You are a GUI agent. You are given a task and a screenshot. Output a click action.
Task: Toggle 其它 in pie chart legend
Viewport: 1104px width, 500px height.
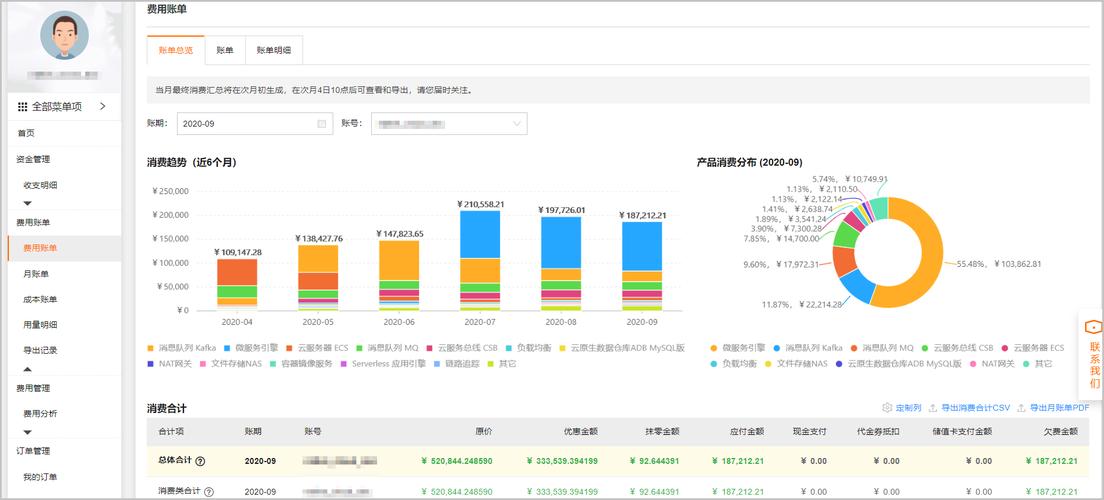click(1039, 364)
